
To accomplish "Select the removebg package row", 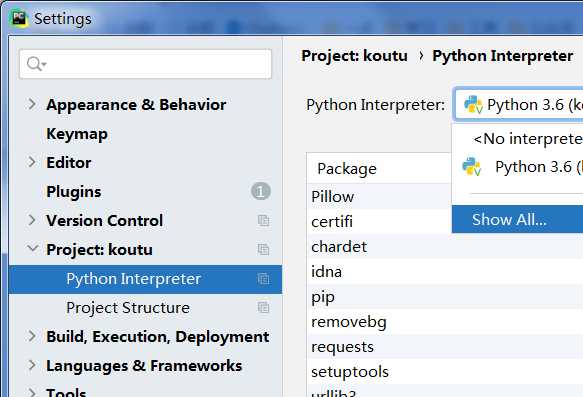I will (x=445, y=322).
